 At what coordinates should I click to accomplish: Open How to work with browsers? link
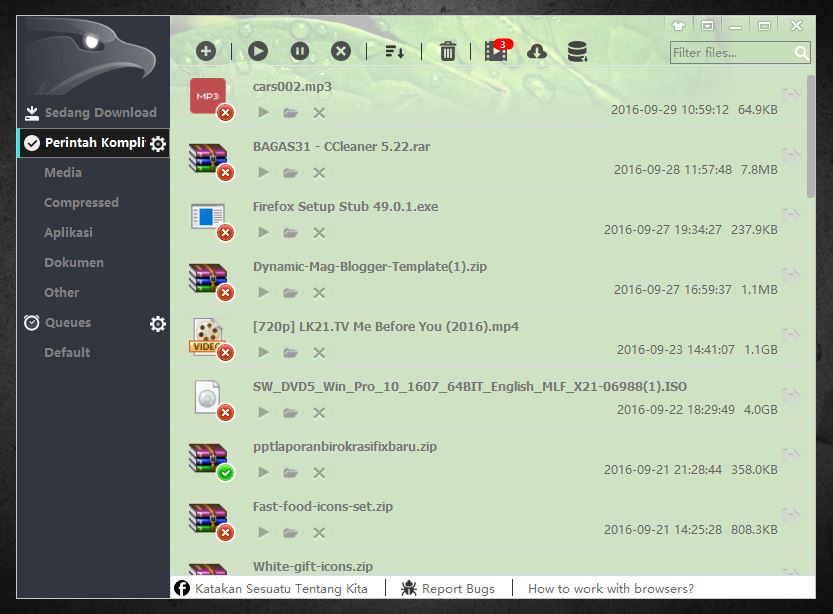point(611,589)
